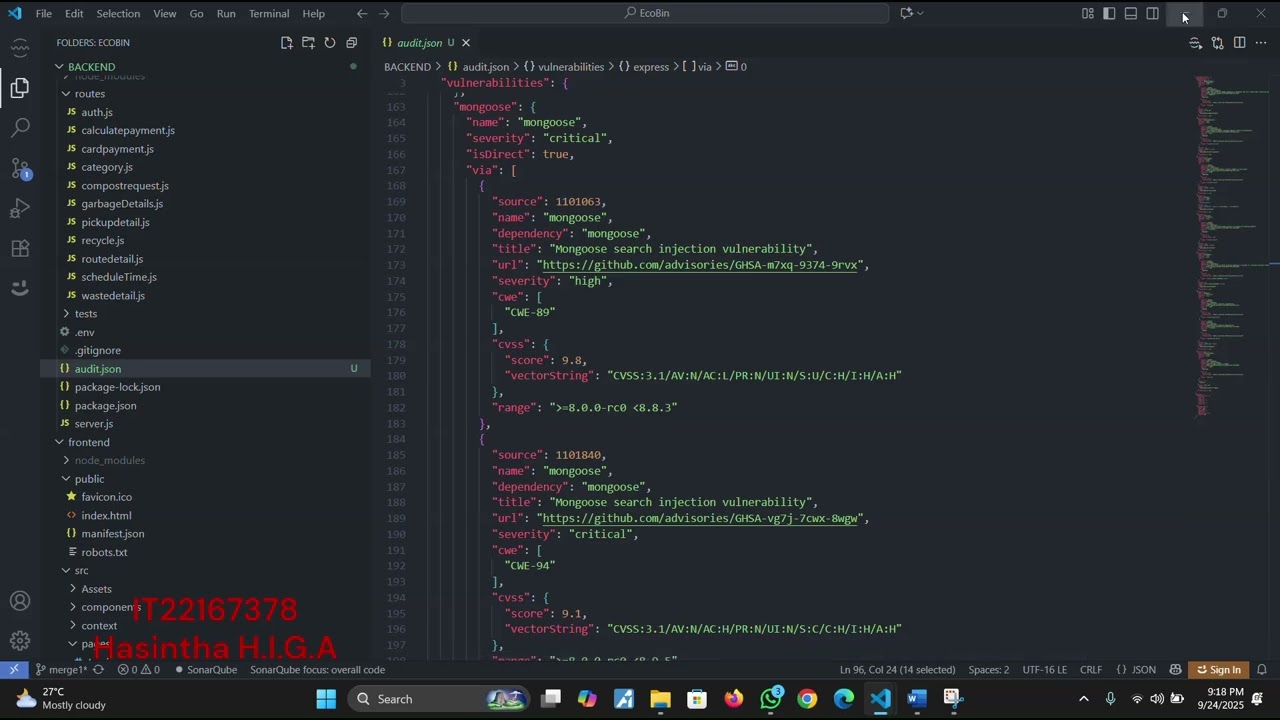1280x720 pixels.
Task: Collapse all folders in explorer
Action: [351, 43]
